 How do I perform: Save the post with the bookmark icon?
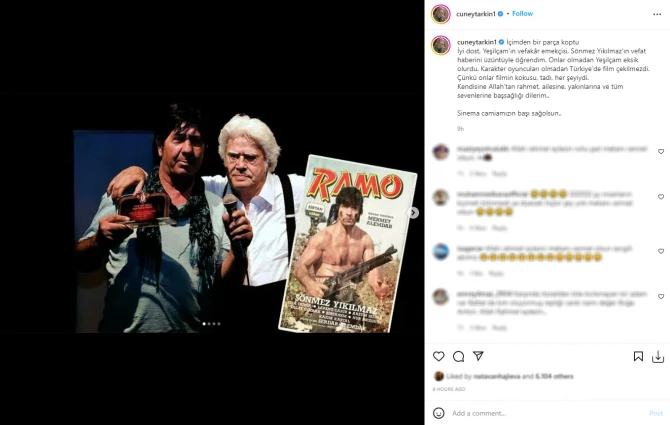click(638, 356)
